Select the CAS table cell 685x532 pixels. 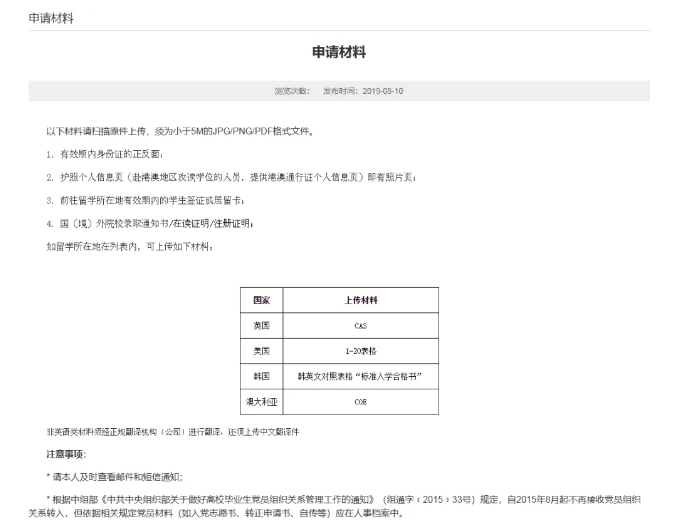click(361, 325)
